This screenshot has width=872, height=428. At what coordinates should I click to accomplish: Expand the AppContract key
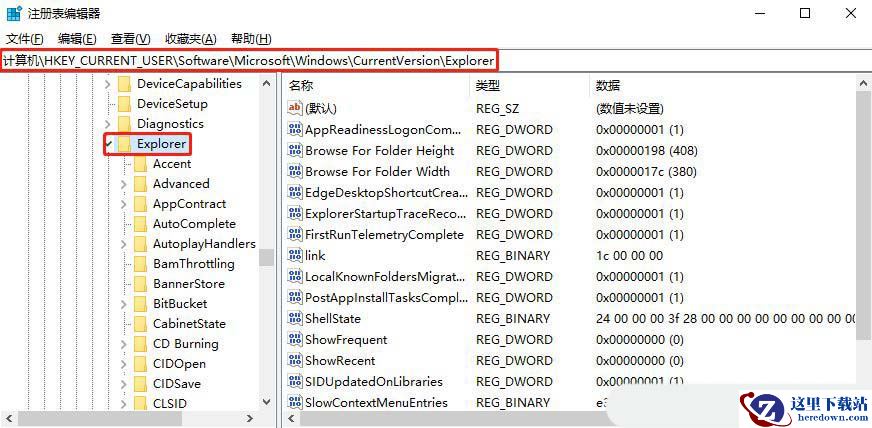[x=123, y=204]
